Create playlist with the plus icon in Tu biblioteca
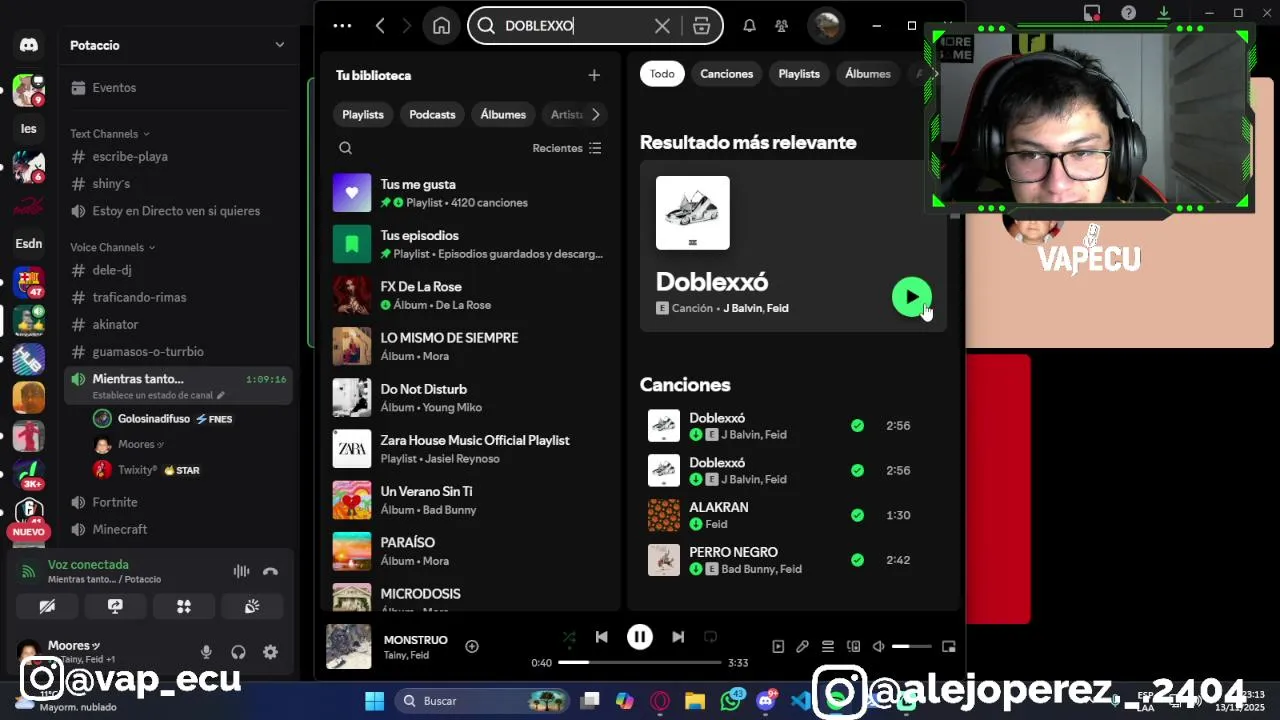1280x720 pixels. pos(594,75)
